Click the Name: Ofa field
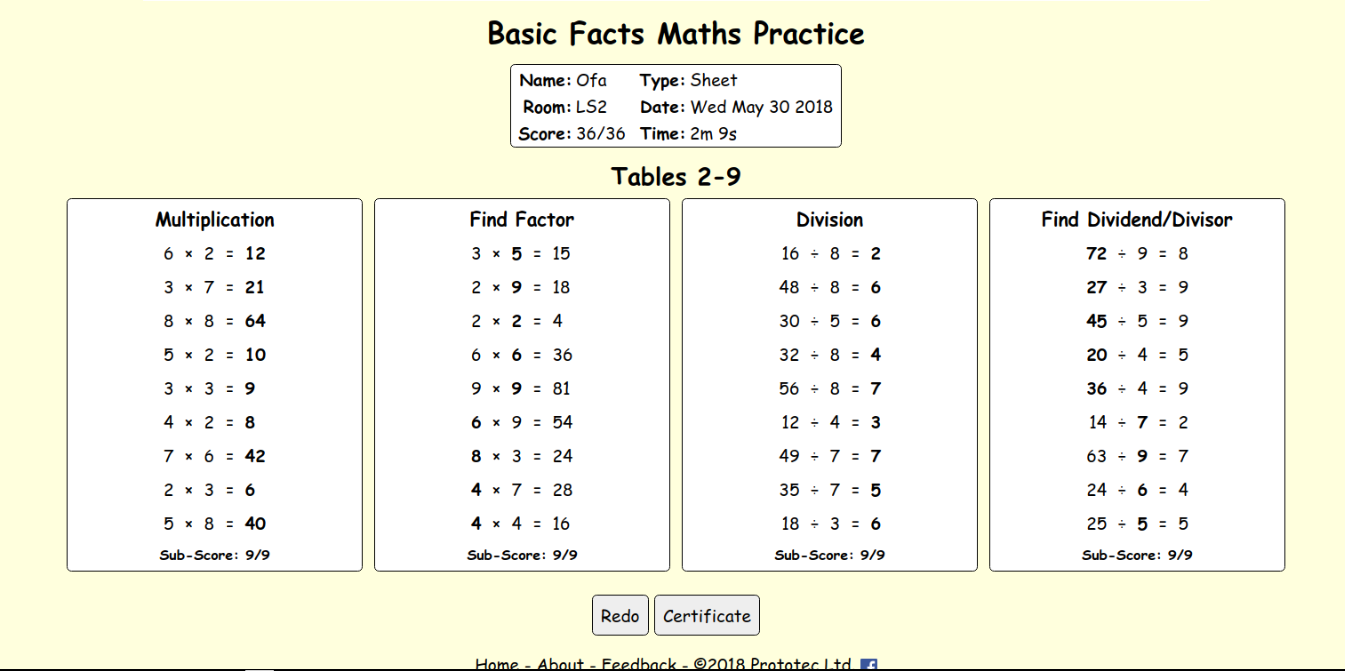Viewport: 1345px width, 671px height. (565, 80)
